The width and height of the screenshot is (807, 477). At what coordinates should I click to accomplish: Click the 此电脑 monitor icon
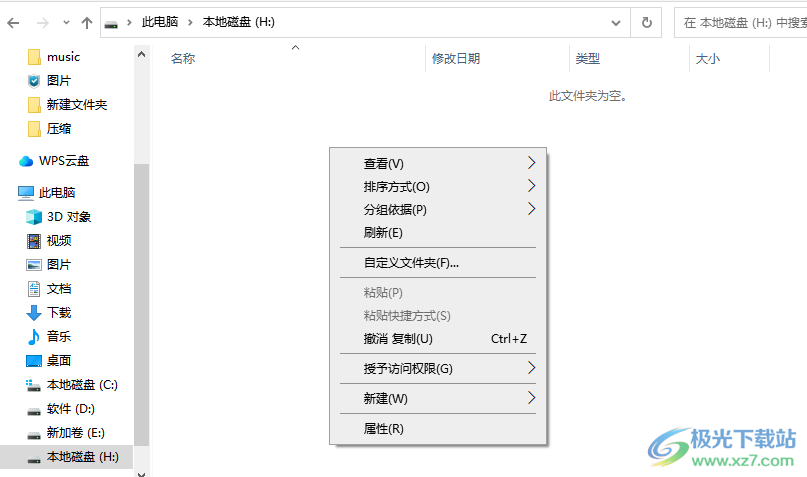[x=26, y=193]
